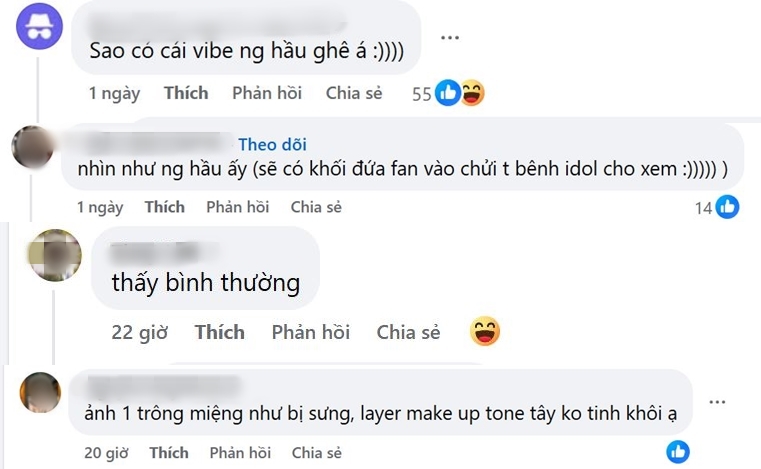Click 'Phản hồi' under 'thấy bình thường' comment

[311, 332]
